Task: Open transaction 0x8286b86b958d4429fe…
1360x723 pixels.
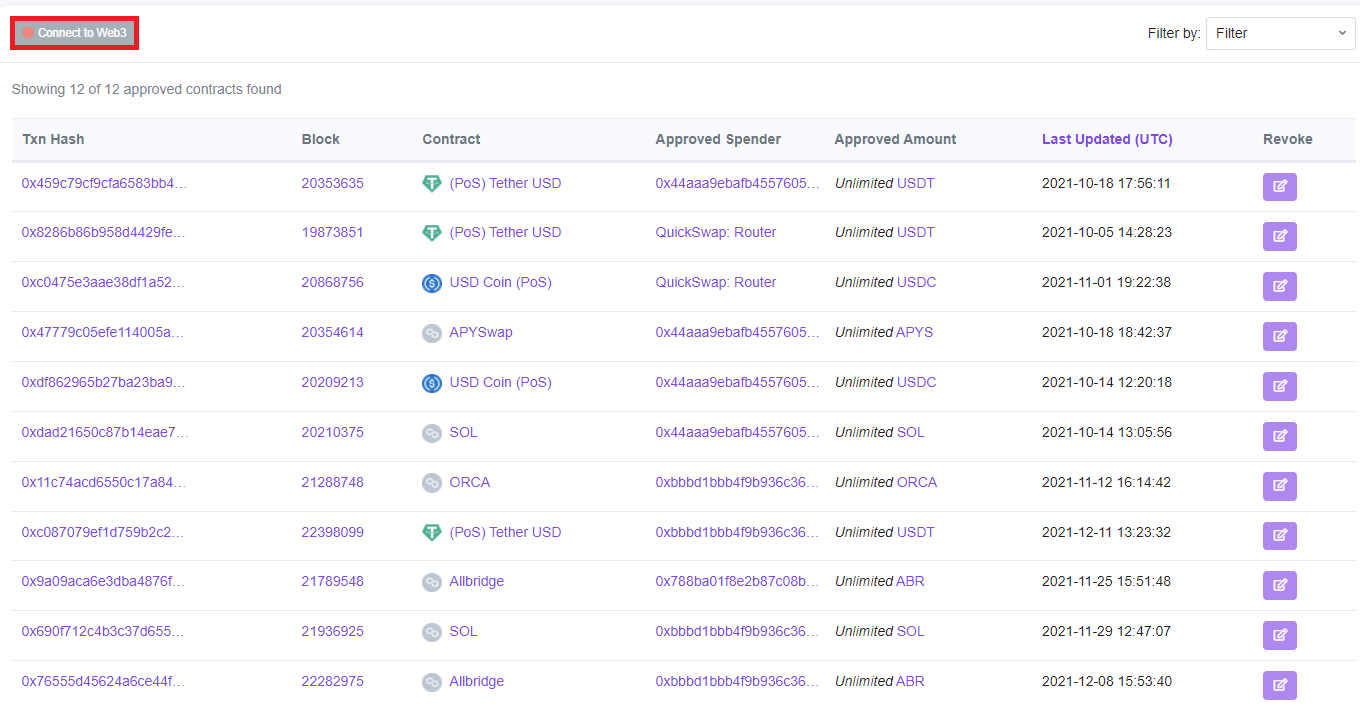Action: 104,232
